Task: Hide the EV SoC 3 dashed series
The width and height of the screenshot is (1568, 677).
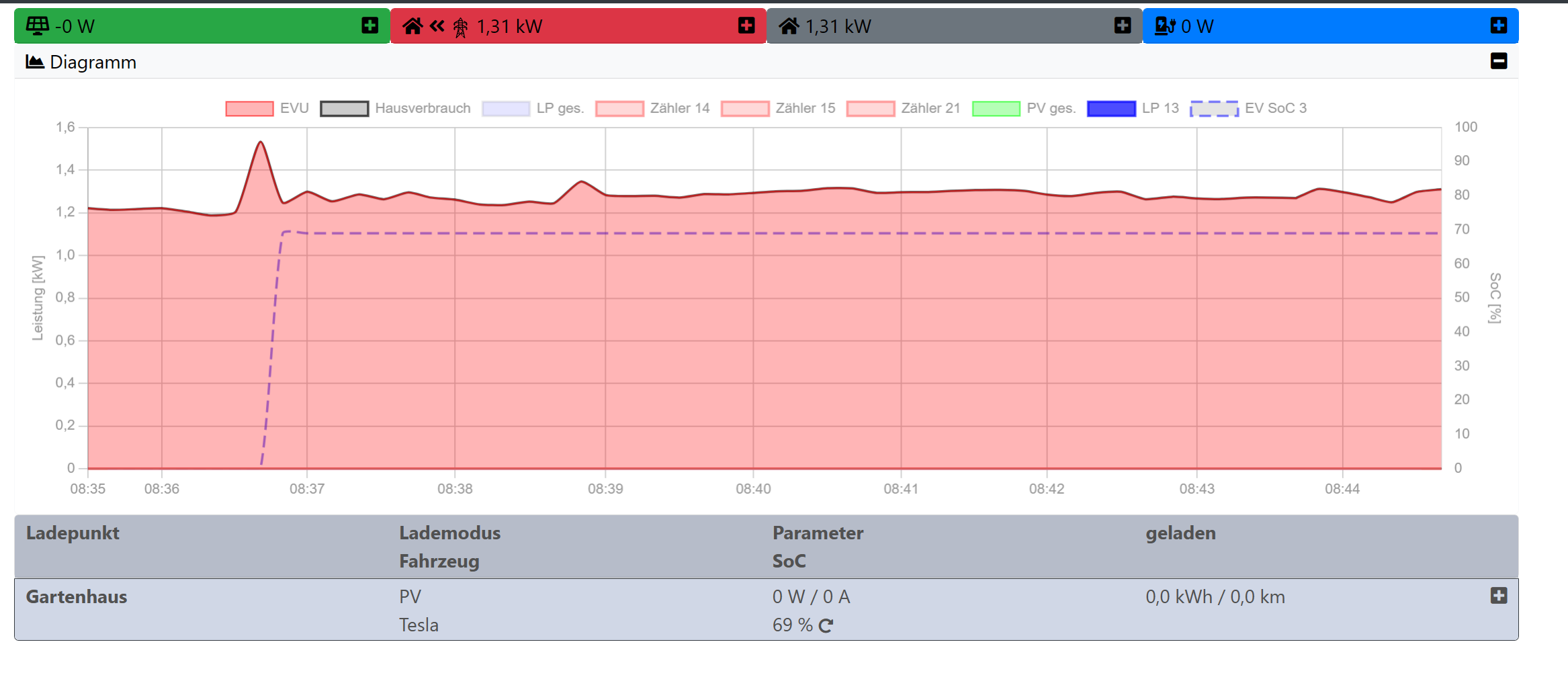Action: point(1213,108)
